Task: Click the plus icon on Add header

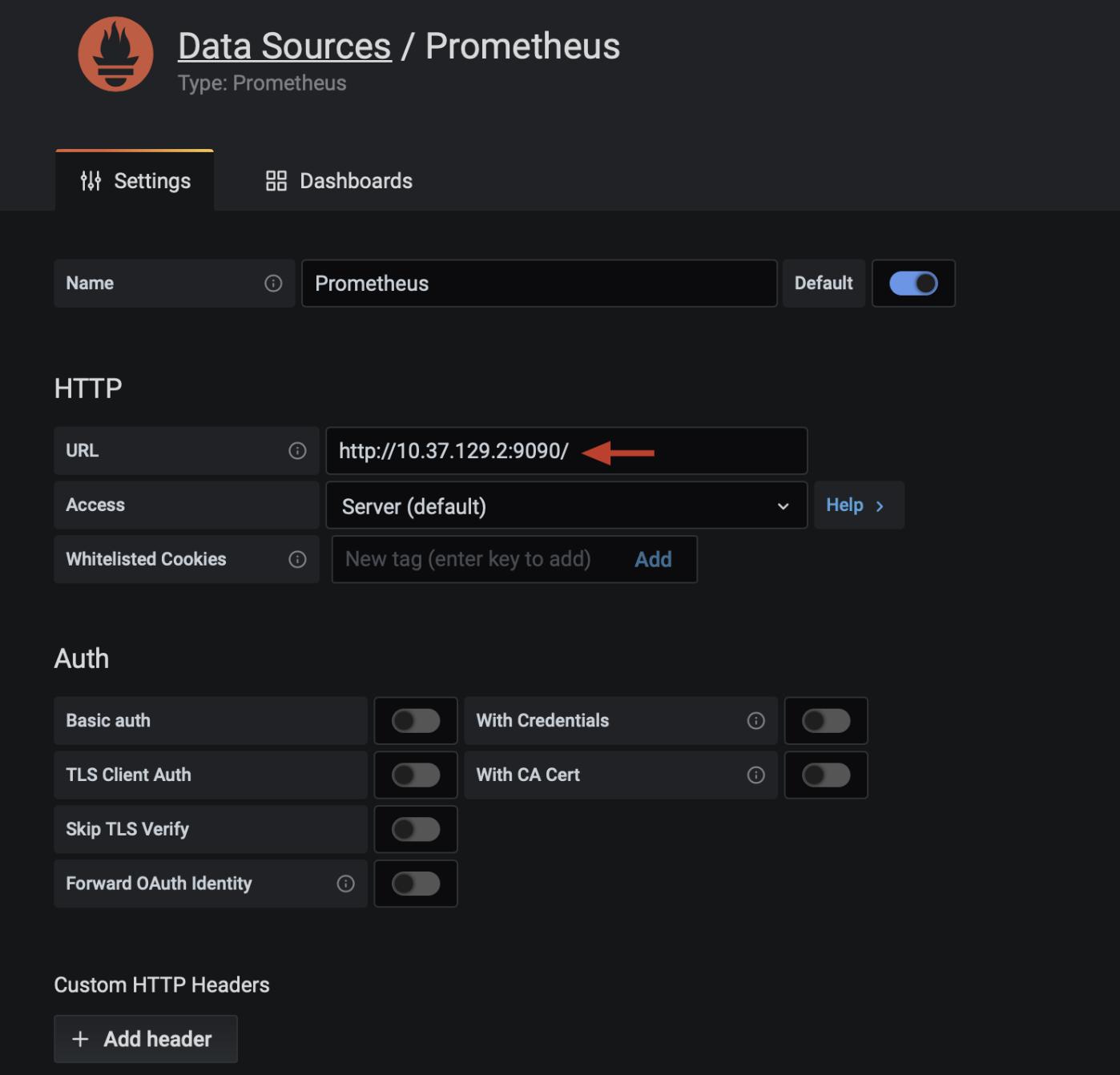Action: (80, 1039)
